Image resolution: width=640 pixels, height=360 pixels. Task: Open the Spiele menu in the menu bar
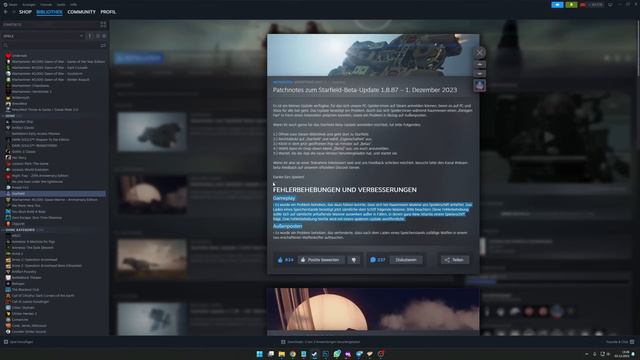tap(61, 4)
